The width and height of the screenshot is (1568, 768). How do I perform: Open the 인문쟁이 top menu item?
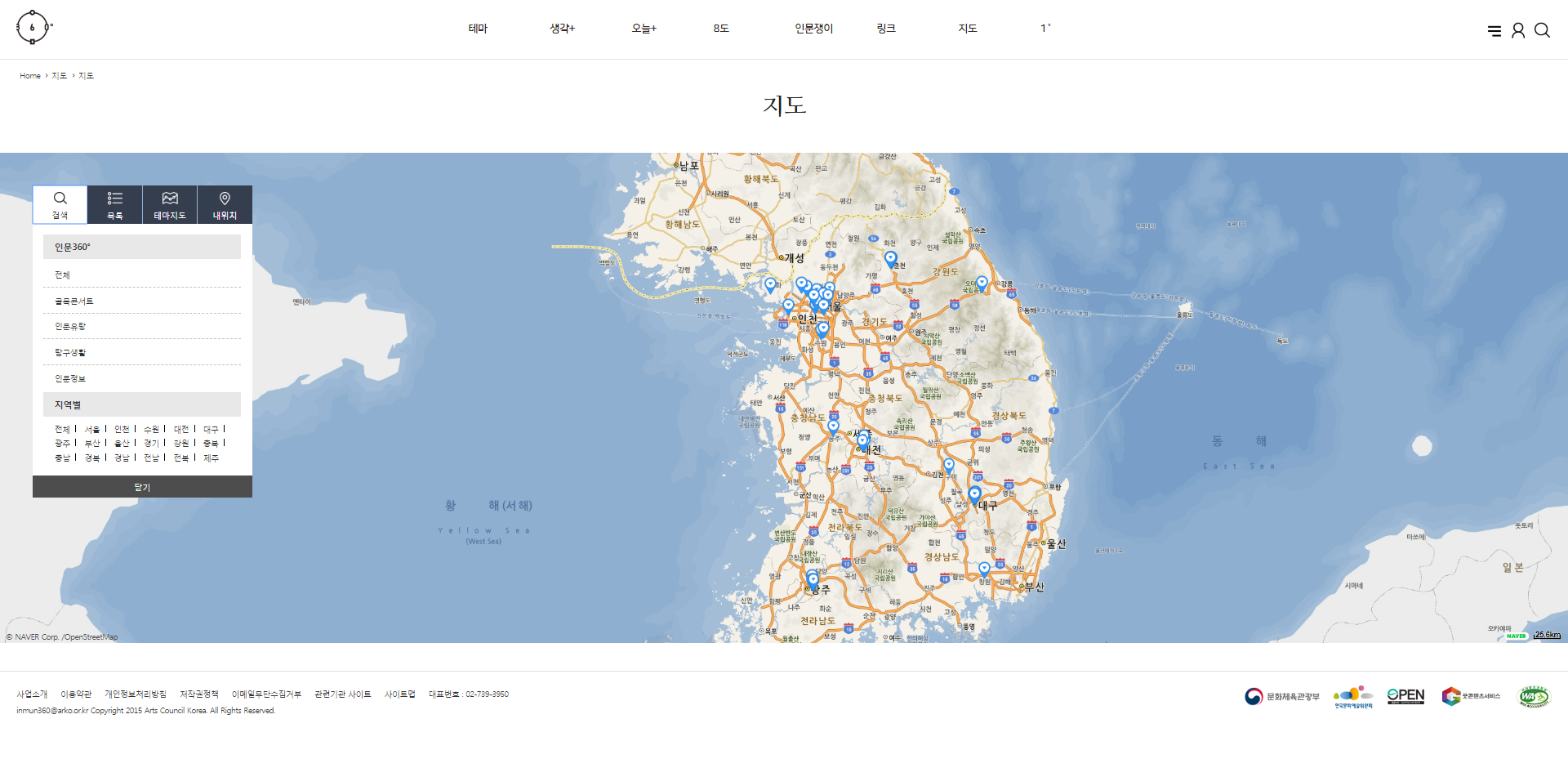[813, 29]
